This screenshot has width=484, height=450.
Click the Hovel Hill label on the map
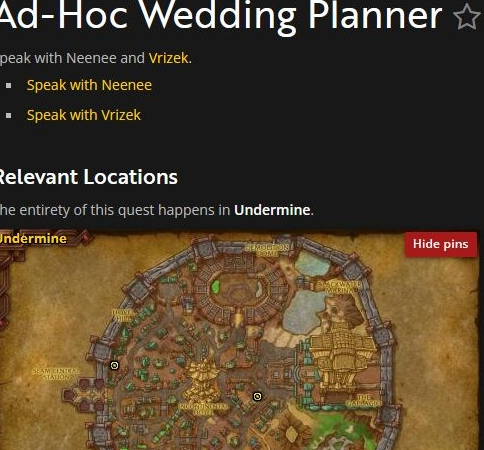[123, 315]
